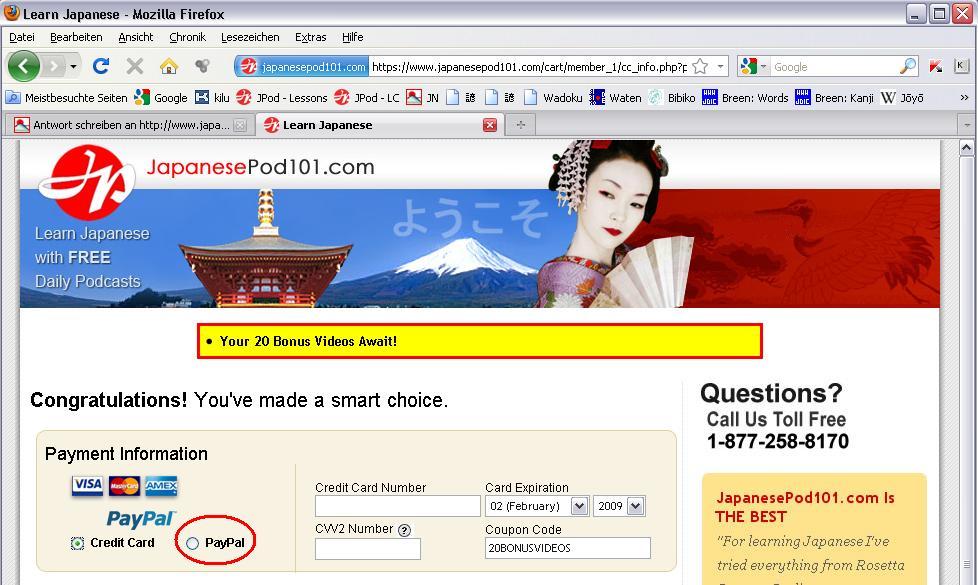The image size is (978, 585).
Task: Open the new tab plus button
Action: (x=520, y=125)
